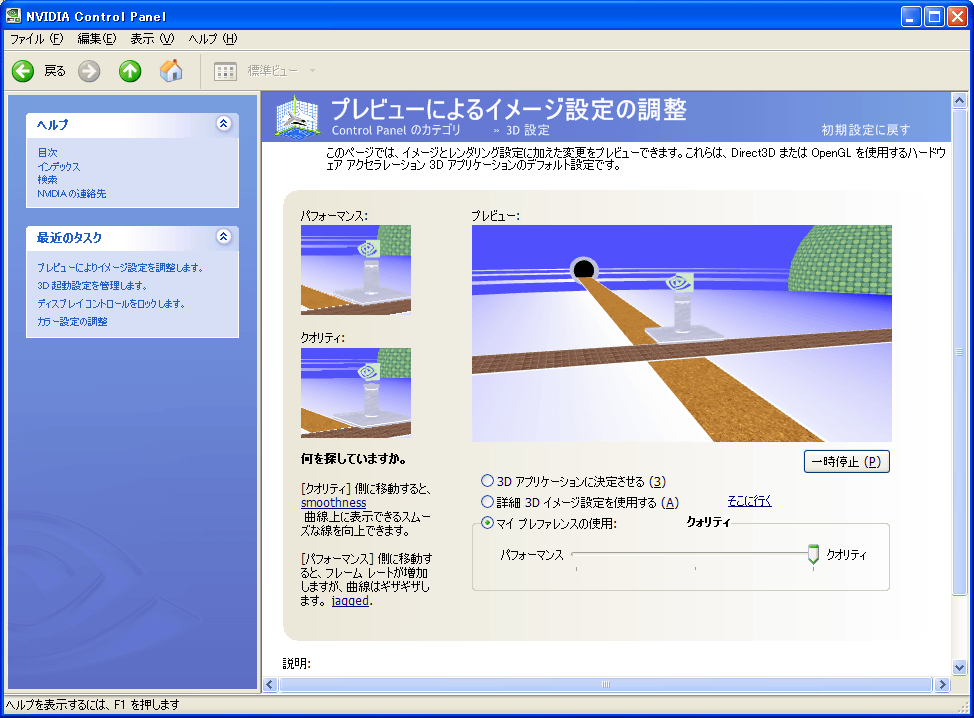Viewport: 974px width, 718px height.
Task: Maximize the NVIDIA Control Panel window
Action: [934, 16]
